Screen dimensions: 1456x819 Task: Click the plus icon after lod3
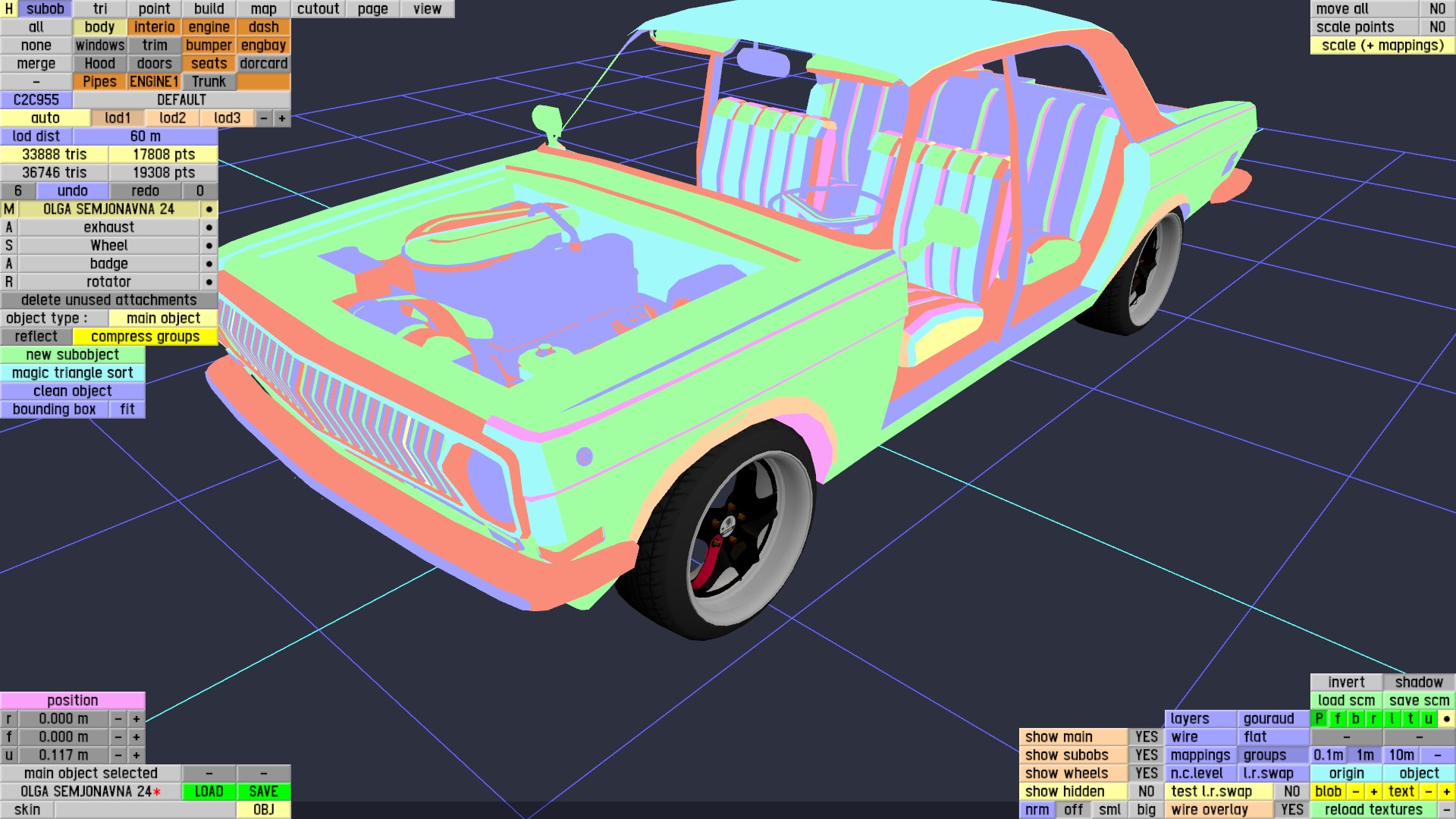[x=282, y=118]
